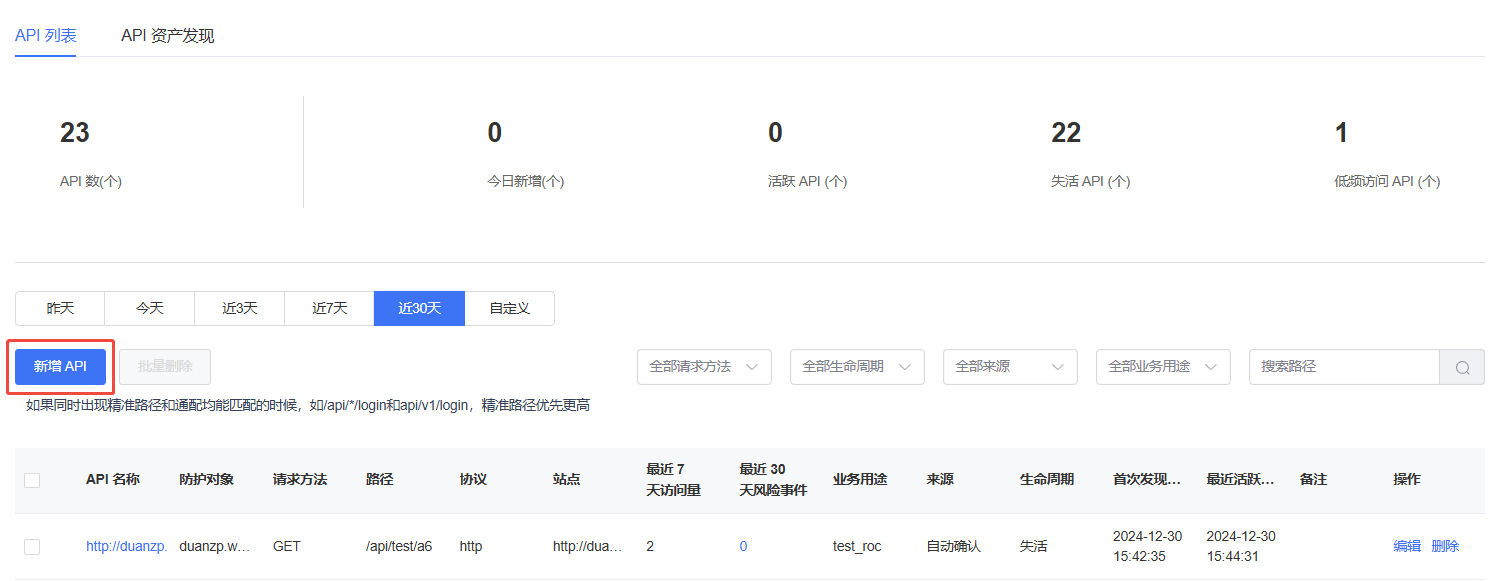1503x581 pixels.
Task: Tick the checkbox for the first API row
Action: [32, 546]
